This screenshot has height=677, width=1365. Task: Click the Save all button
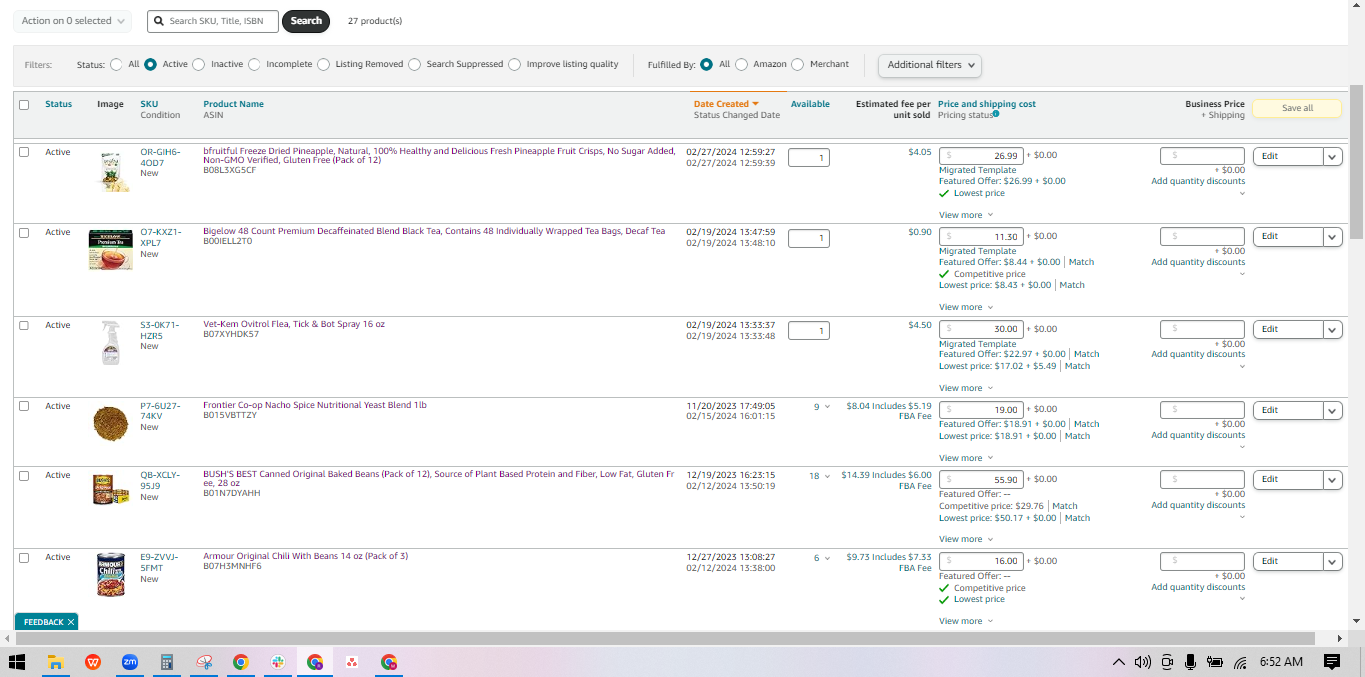pos(1297,108)
